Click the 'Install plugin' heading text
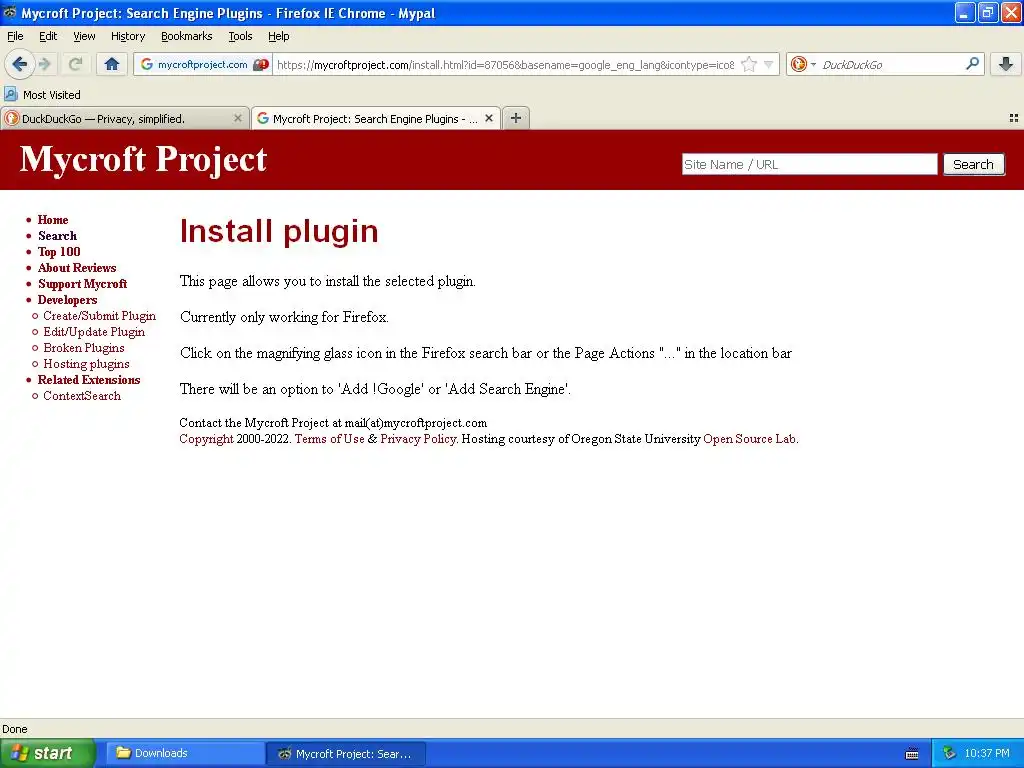 (279, 231)
